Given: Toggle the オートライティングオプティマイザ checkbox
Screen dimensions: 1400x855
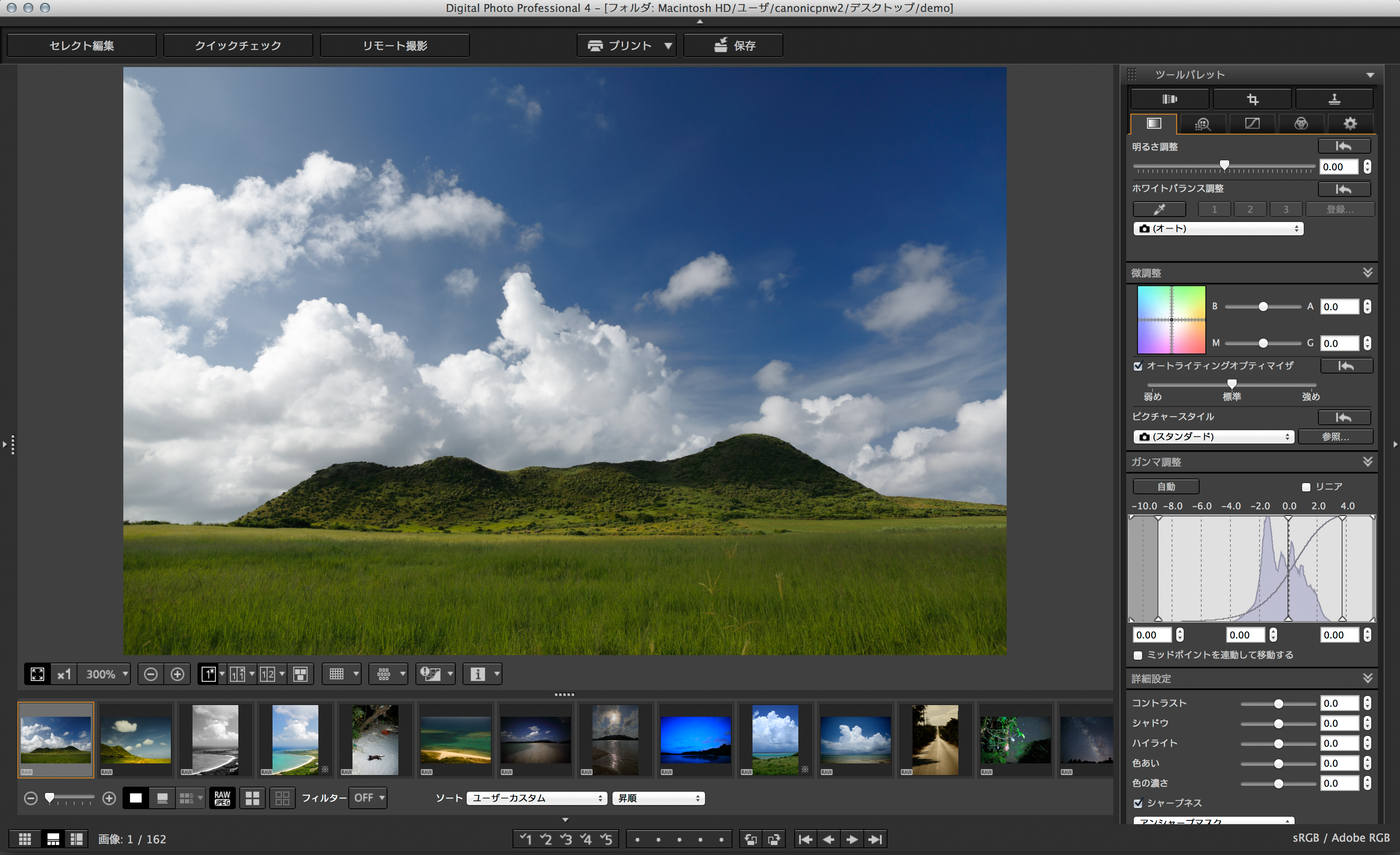Looking at the screenshot, I should click(x=1138, y=366).
